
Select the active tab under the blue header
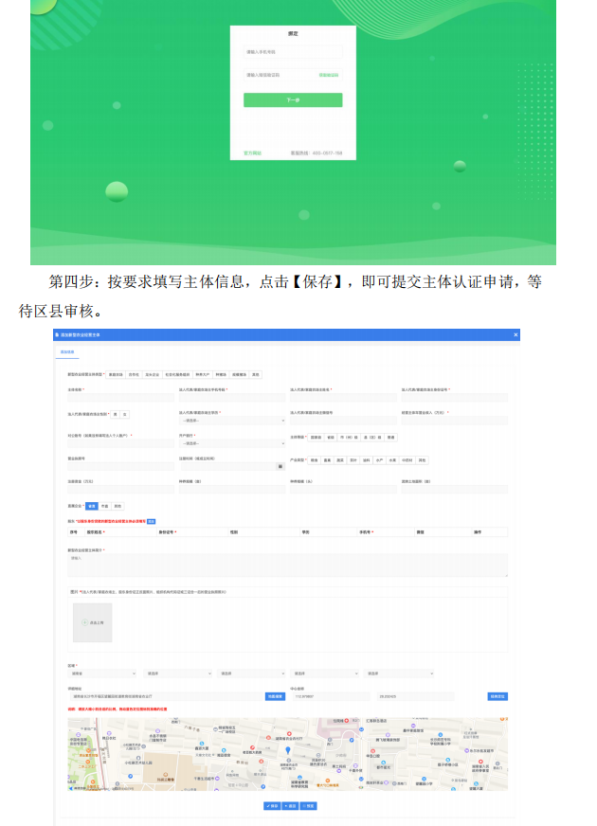pos(67,352)
